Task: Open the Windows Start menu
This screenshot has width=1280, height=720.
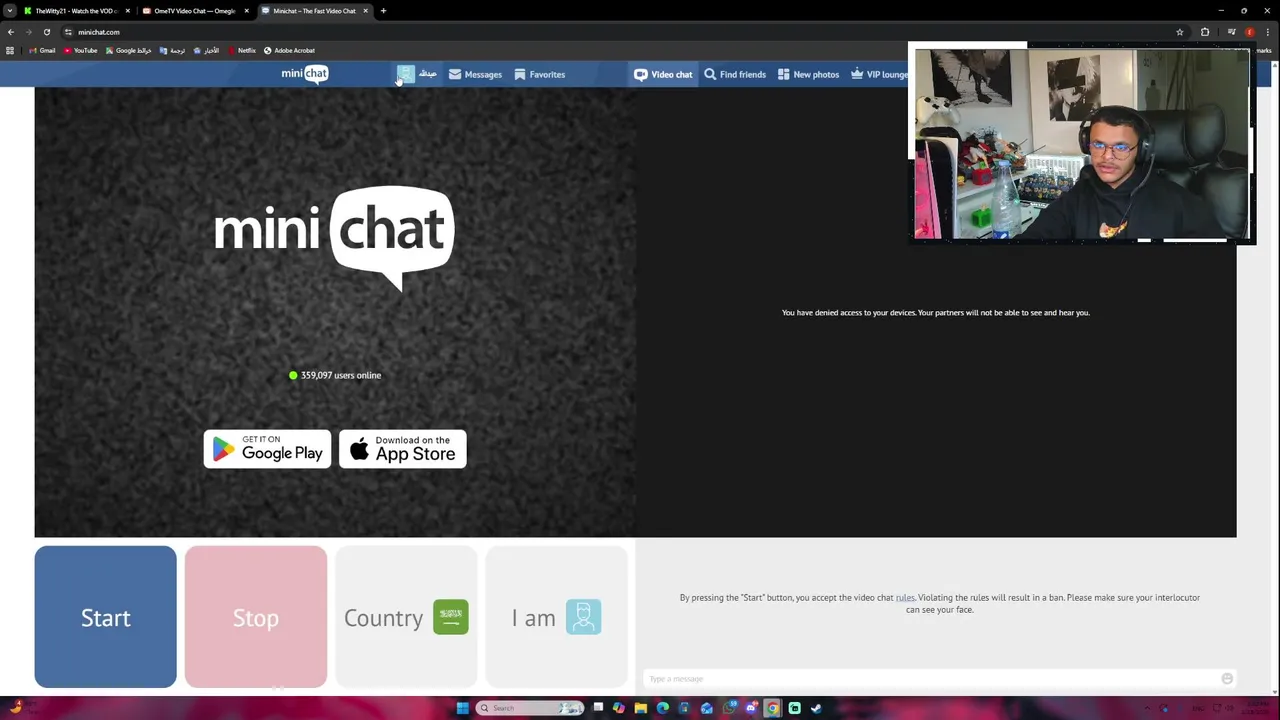Action: click(462, 708)
